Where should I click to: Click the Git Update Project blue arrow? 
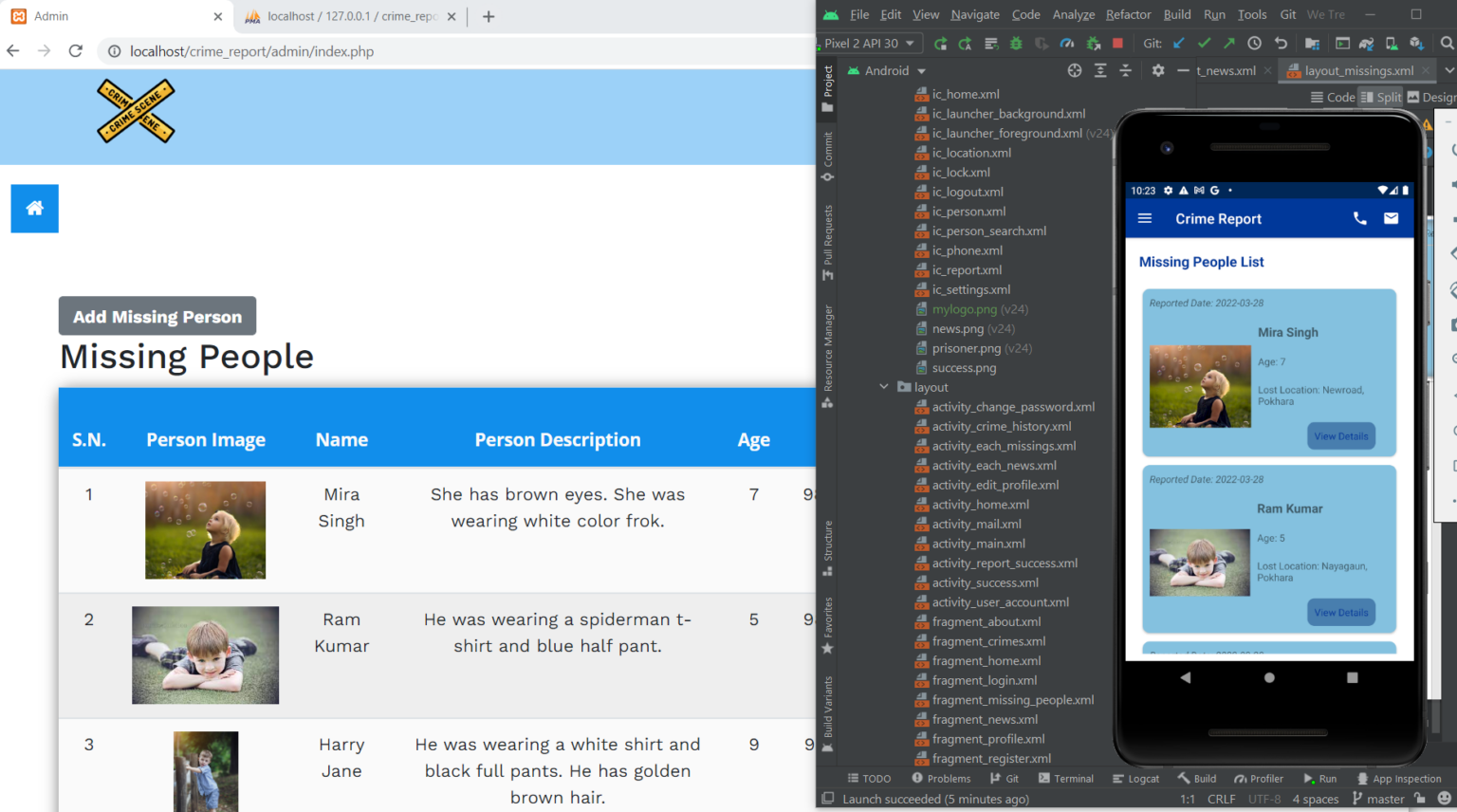(x=1179, y=44)
